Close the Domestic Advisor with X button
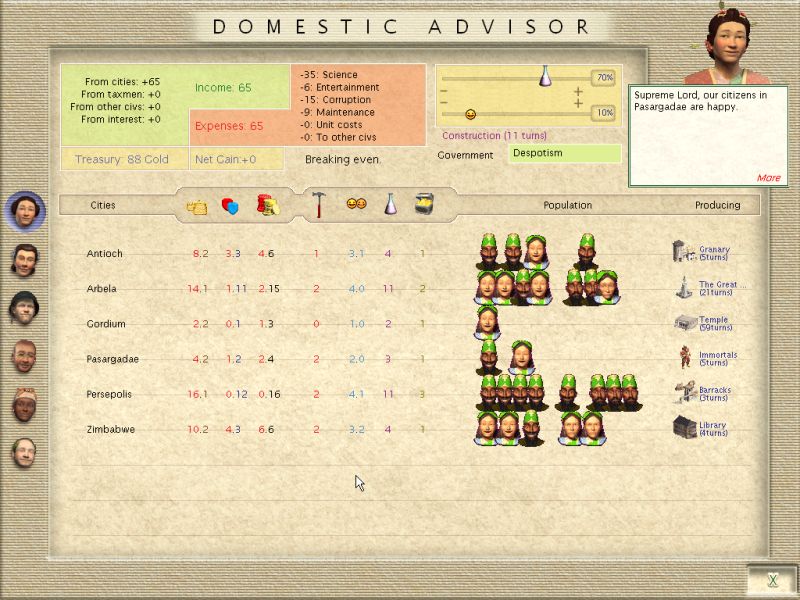The width and height of the screenshot is (800, 600). pos(772,580)
